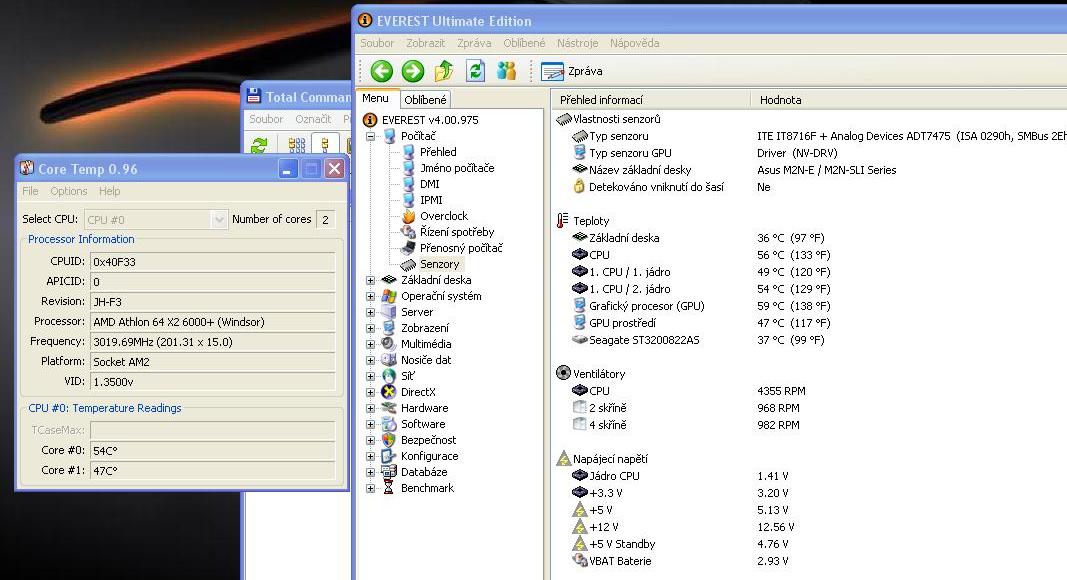The height and width of the screenshot is (580, 1067).
Task: Select Overclock in the tree
Action: point(443,216)
